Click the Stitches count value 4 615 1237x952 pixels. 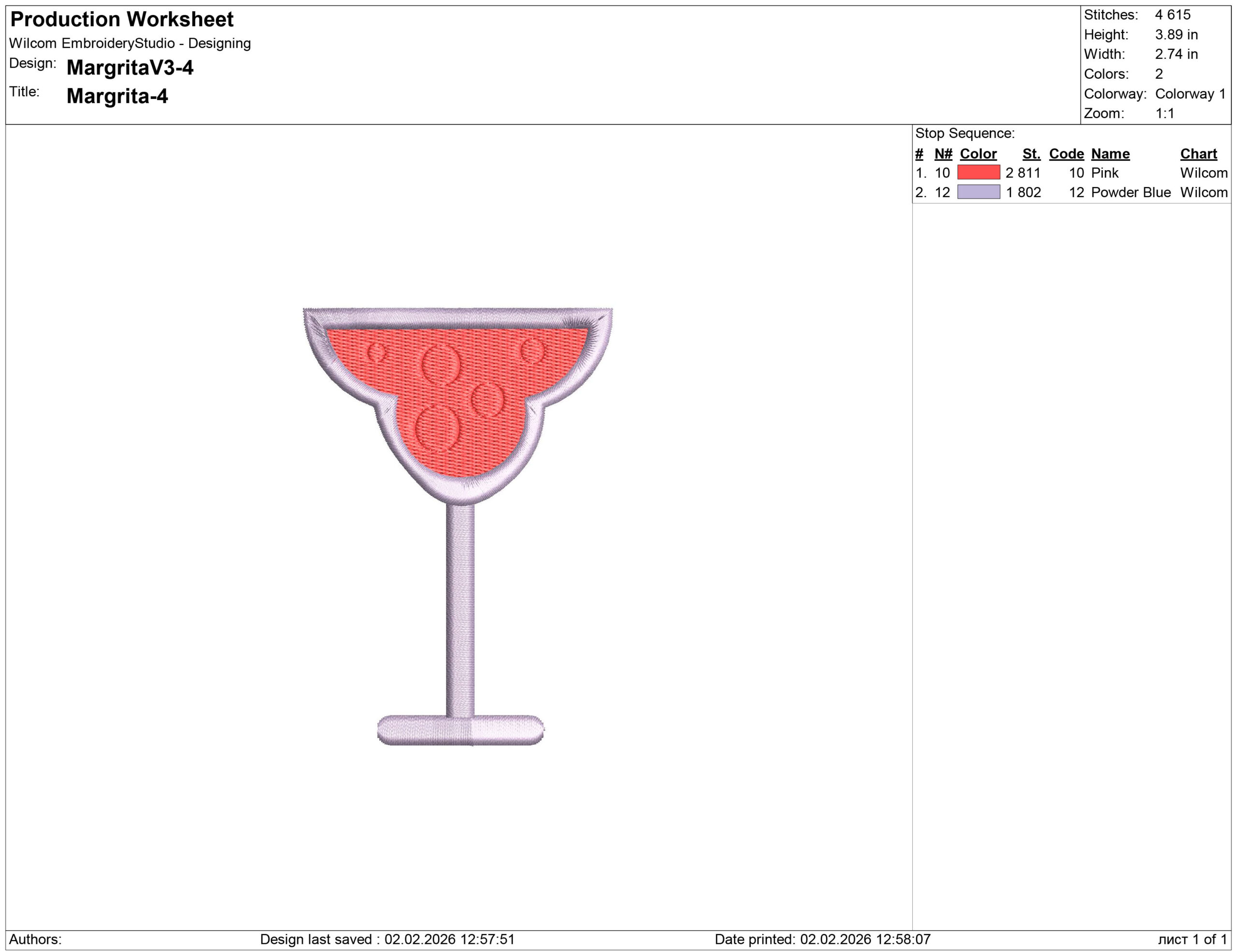1172,14
